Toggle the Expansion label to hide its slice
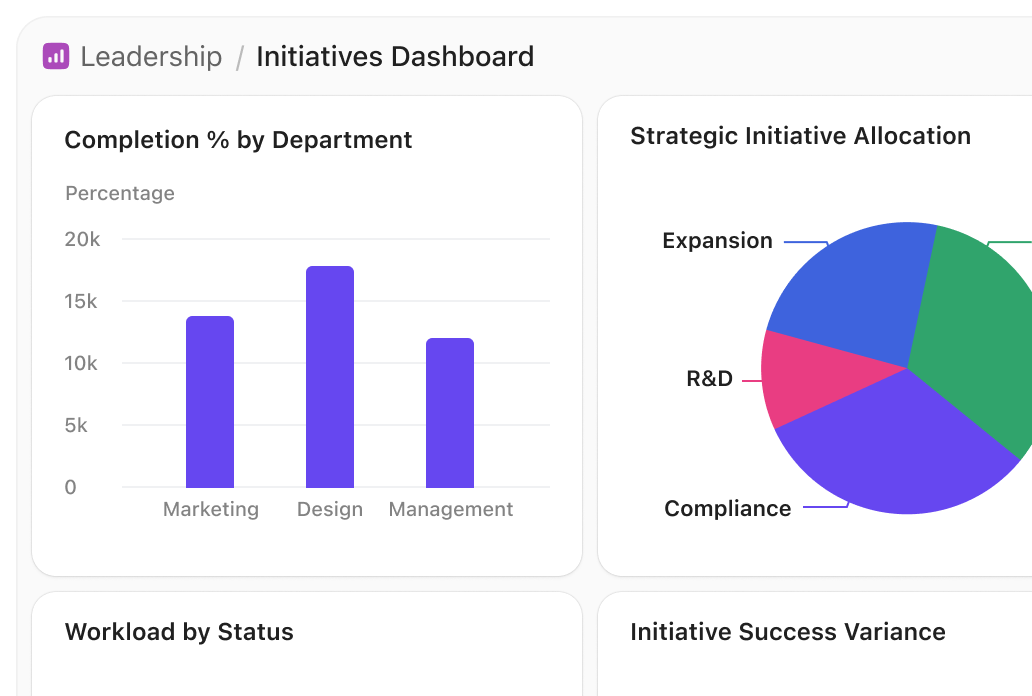1032x696 pixels. (x=717, y=240)
